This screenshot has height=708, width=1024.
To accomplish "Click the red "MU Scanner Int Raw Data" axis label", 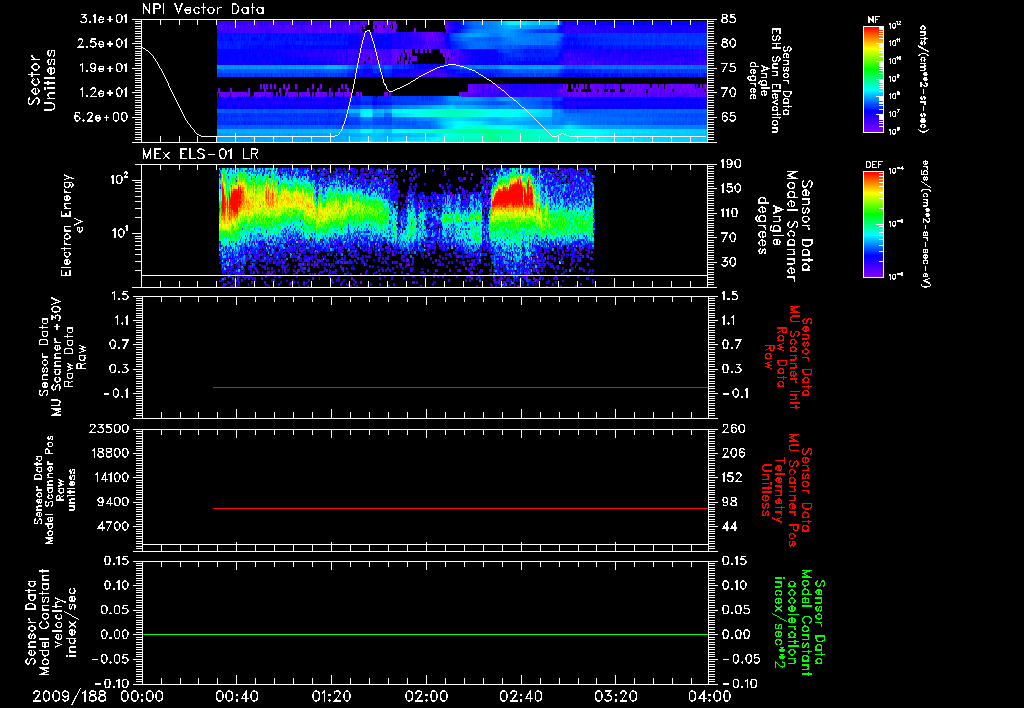I will point(786,357).
